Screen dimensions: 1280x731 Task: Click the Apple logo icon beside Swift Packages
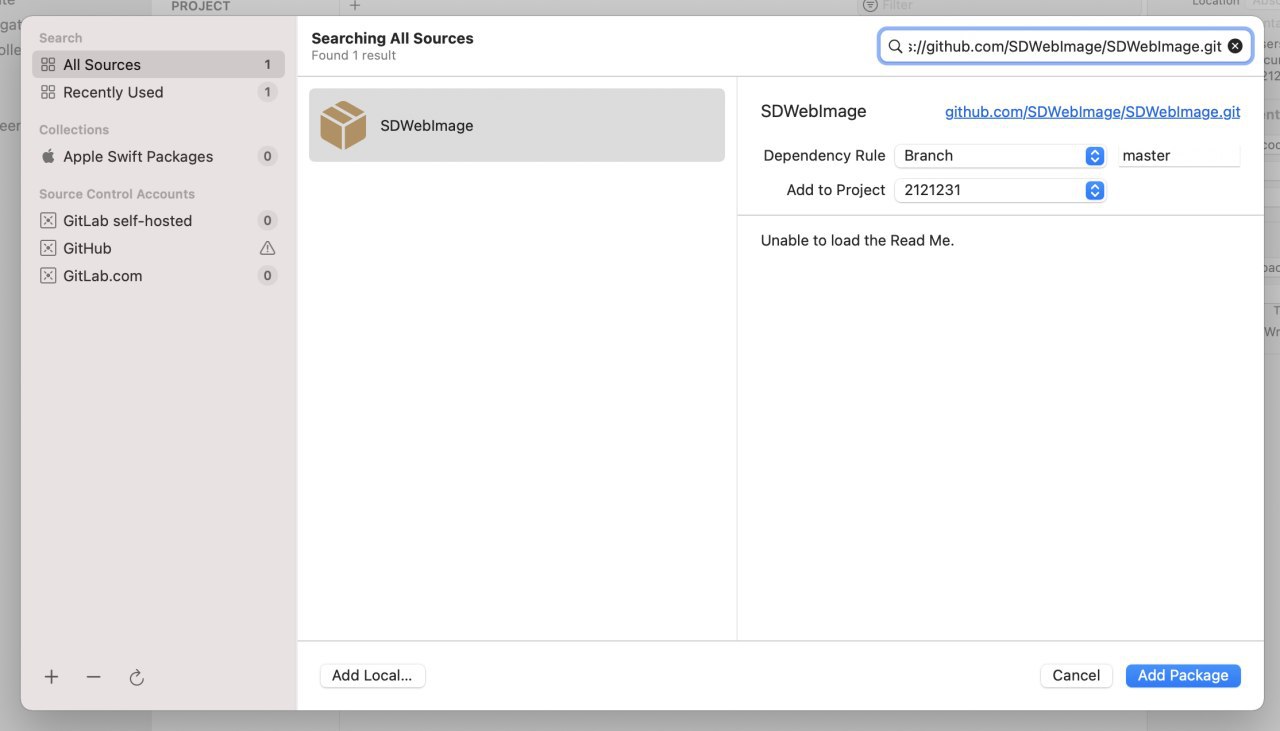click(48, 156)
